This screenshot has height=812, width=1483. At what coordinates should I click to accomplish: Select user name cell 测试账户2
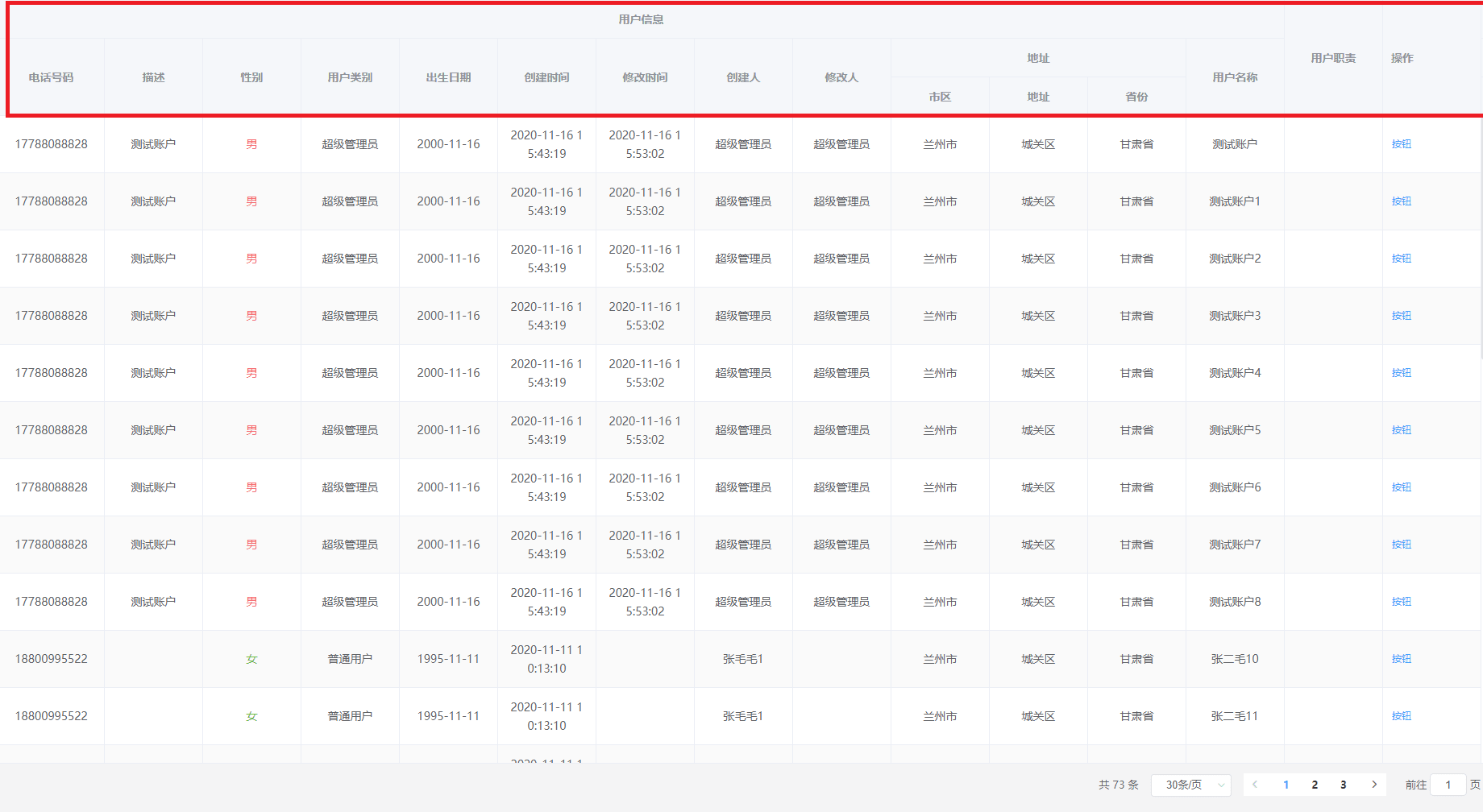coord(1235,259)
